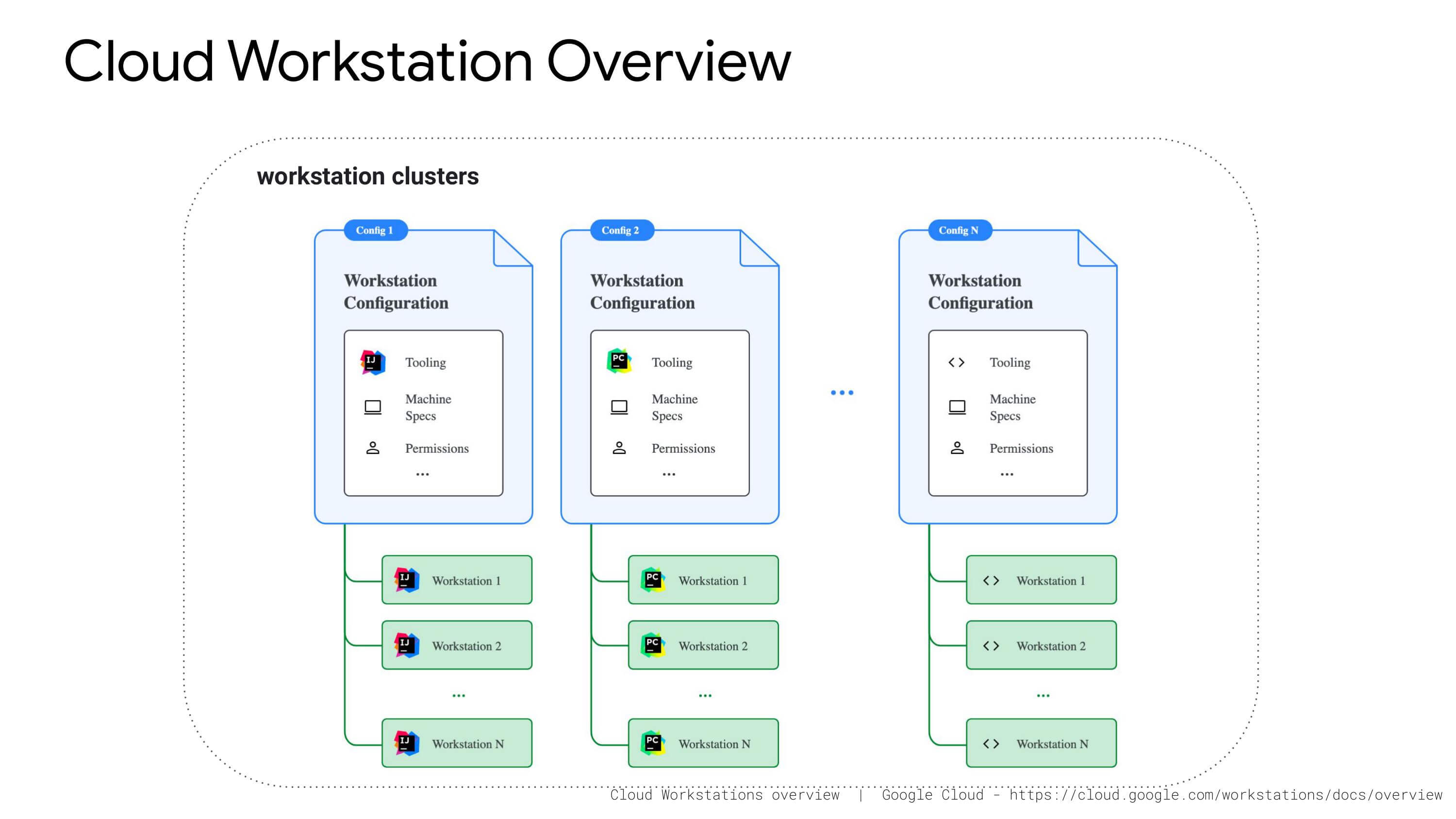Screen dimensions: 1456x819
Task: Click the workstation clusters dotted boundary label
Action: tap(367, 176)
